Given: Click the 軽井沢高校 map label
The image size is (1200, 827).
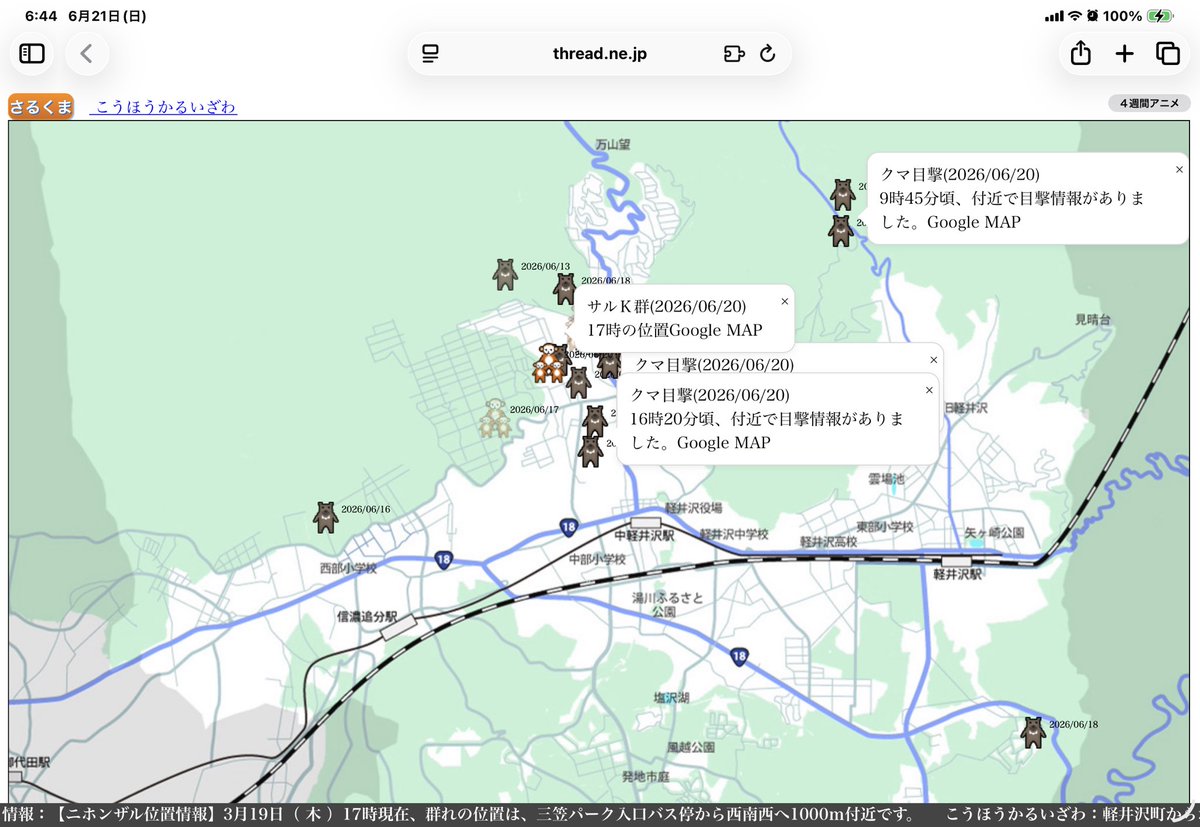Looking at the screenshot, I should [x=828, y=541].
